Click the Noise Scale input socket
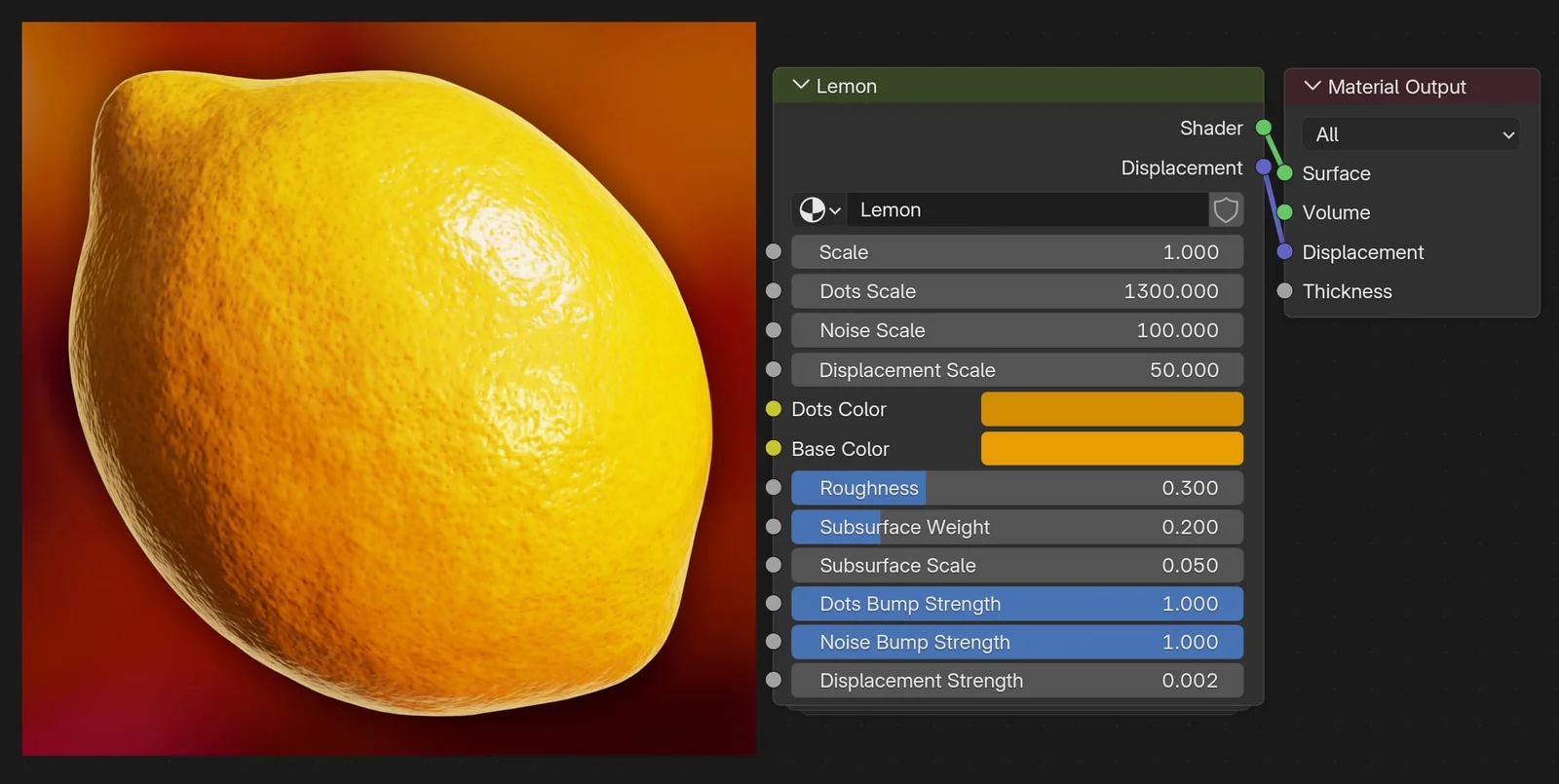The width and height of the screenshot is (1559, 784). point(774,330)
